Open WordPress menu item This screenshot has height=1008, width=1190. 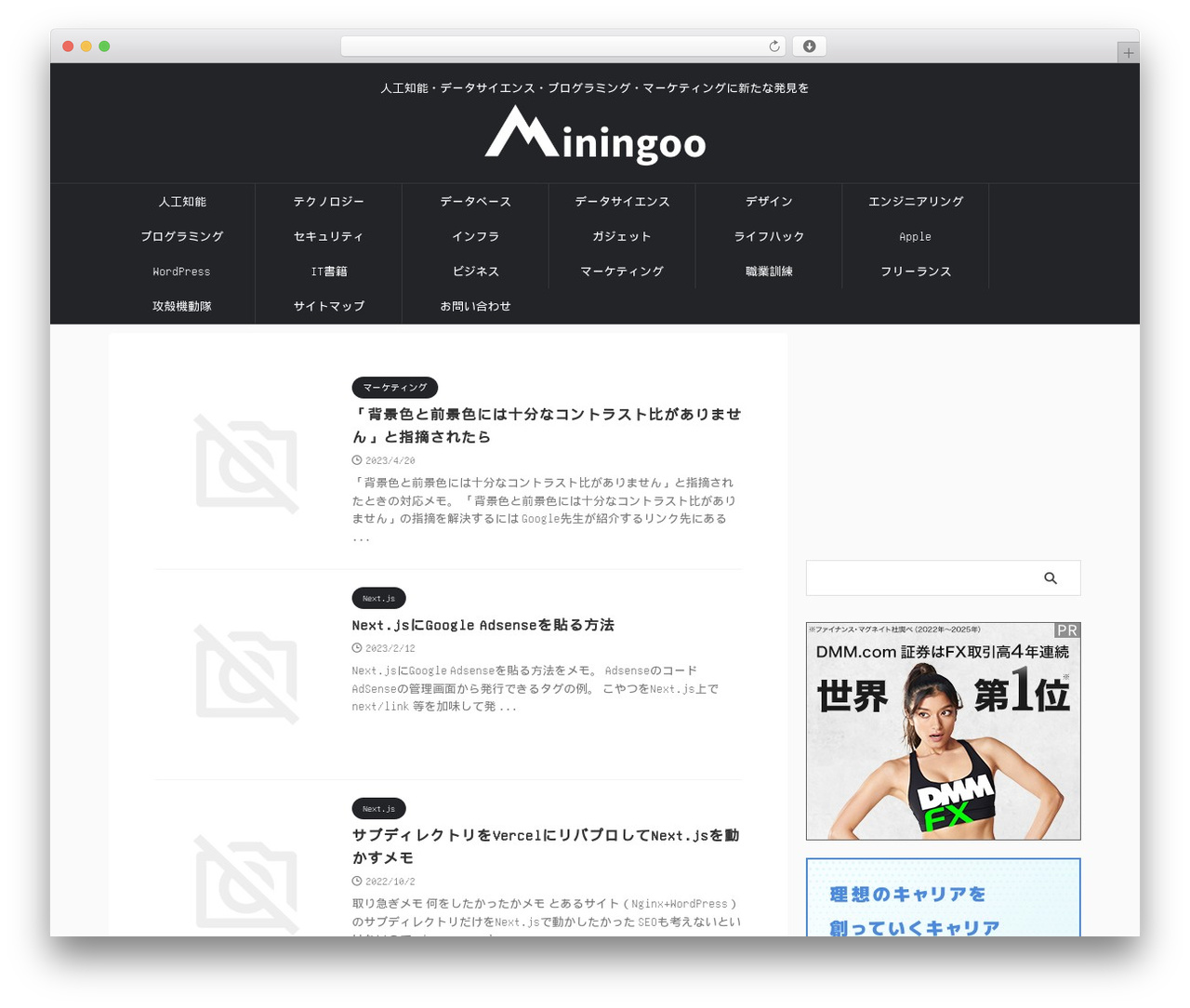[x=182, y=272]
